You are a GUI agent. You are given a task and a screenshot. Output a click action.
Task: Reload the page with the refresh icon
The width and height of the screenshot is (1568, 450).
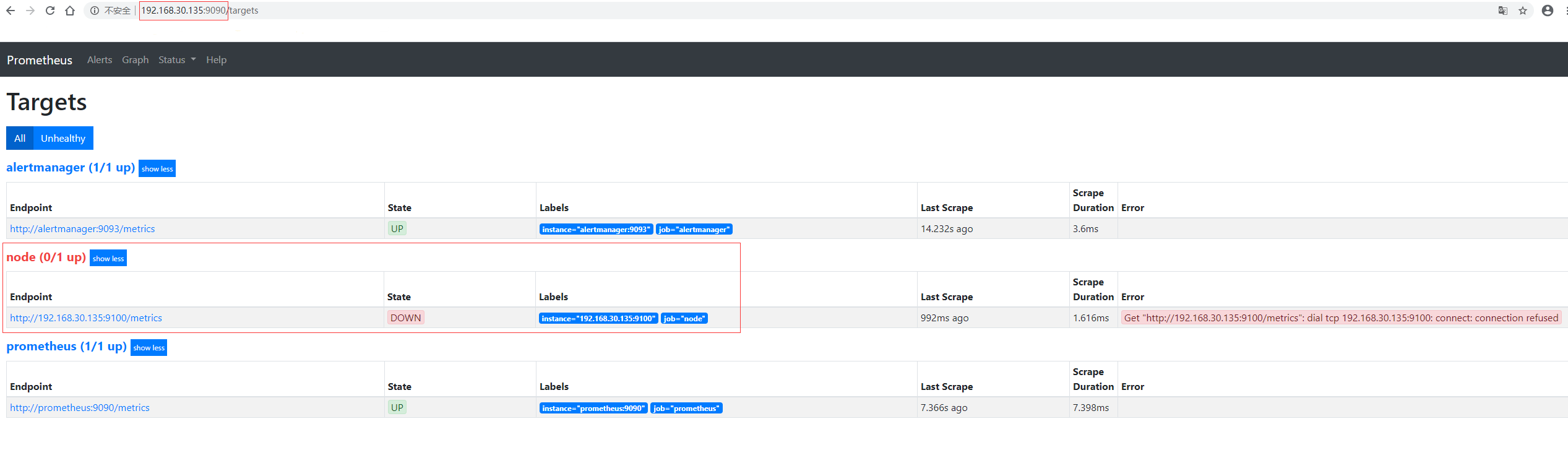(50, 11)
